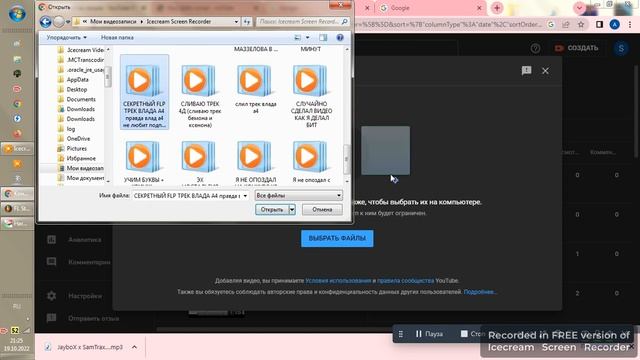Select the Icecream Screen Recorder breadcrumb segment
The height and width of the screenshot is (360, 640).
pos(179,22)
